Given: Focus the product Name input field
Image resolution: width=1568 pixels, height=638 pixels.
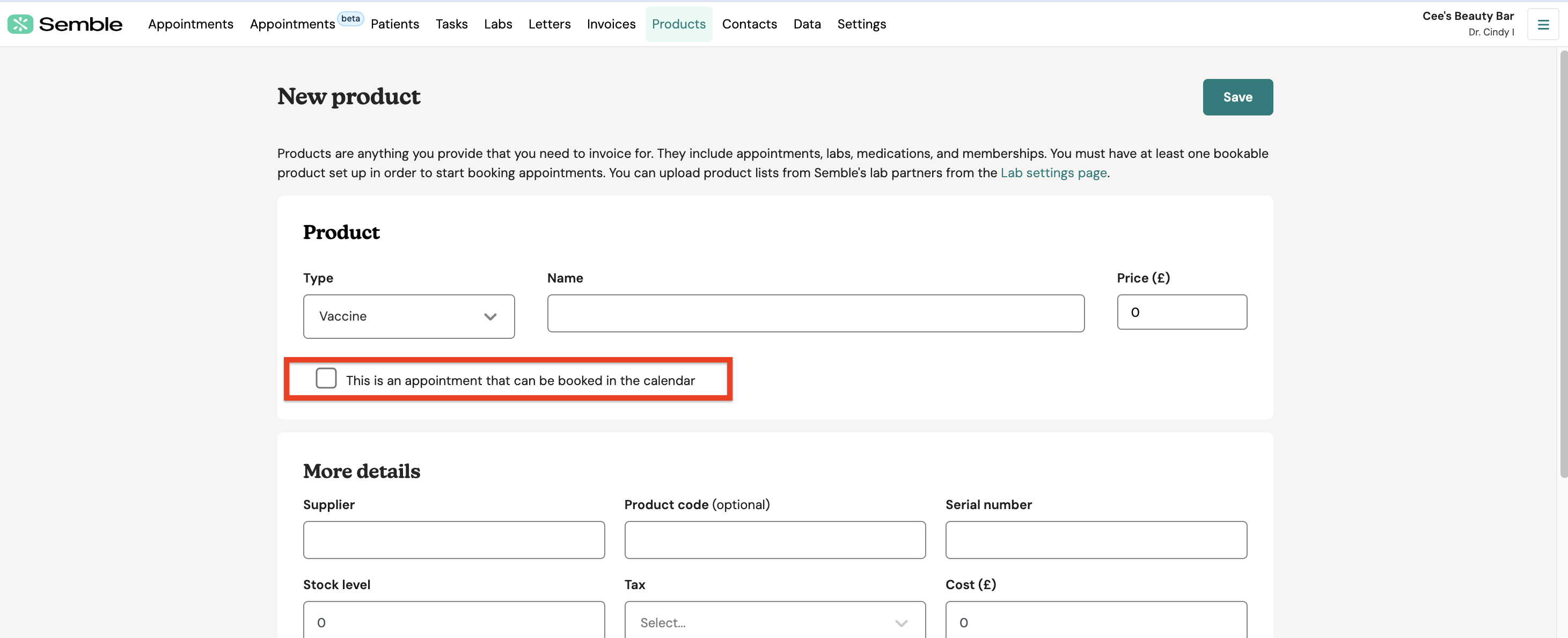Looking at the screenshot, I should [x=815, y=313].
